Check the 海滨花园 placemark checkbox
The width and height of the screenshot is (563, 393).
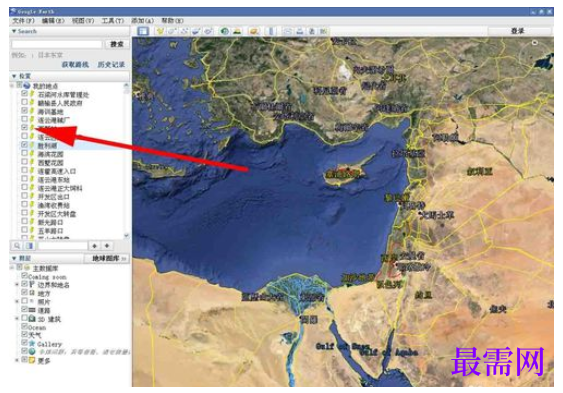click(24, 153)
